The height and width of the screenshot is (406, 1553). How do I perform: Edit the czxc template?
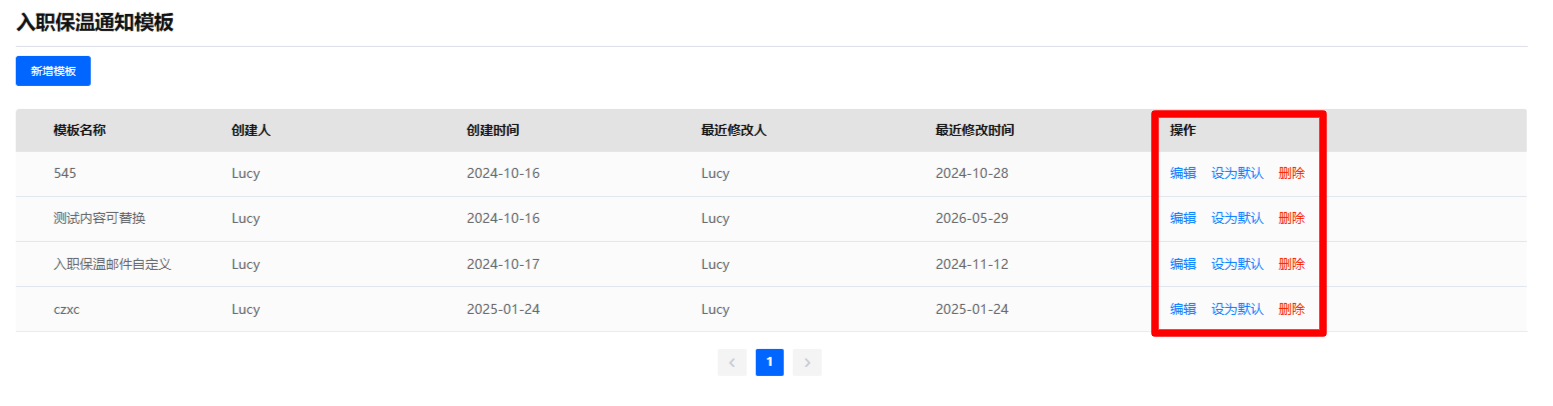(x=1183, y=309)
